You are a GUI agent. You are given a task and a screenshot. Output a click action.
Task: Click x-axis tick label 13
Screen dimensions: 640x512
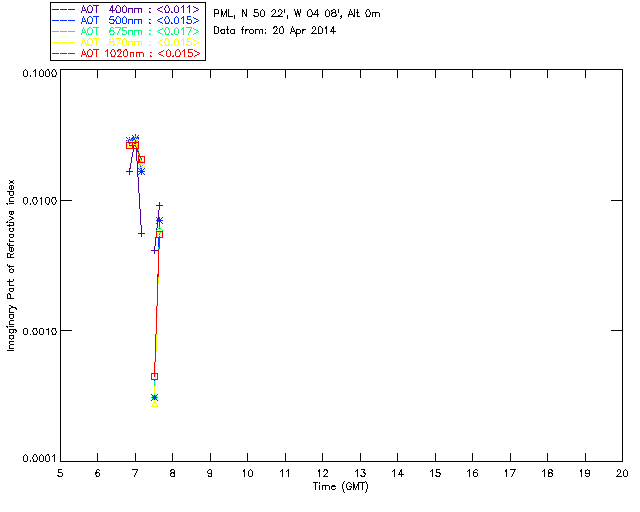click(360, 473)
